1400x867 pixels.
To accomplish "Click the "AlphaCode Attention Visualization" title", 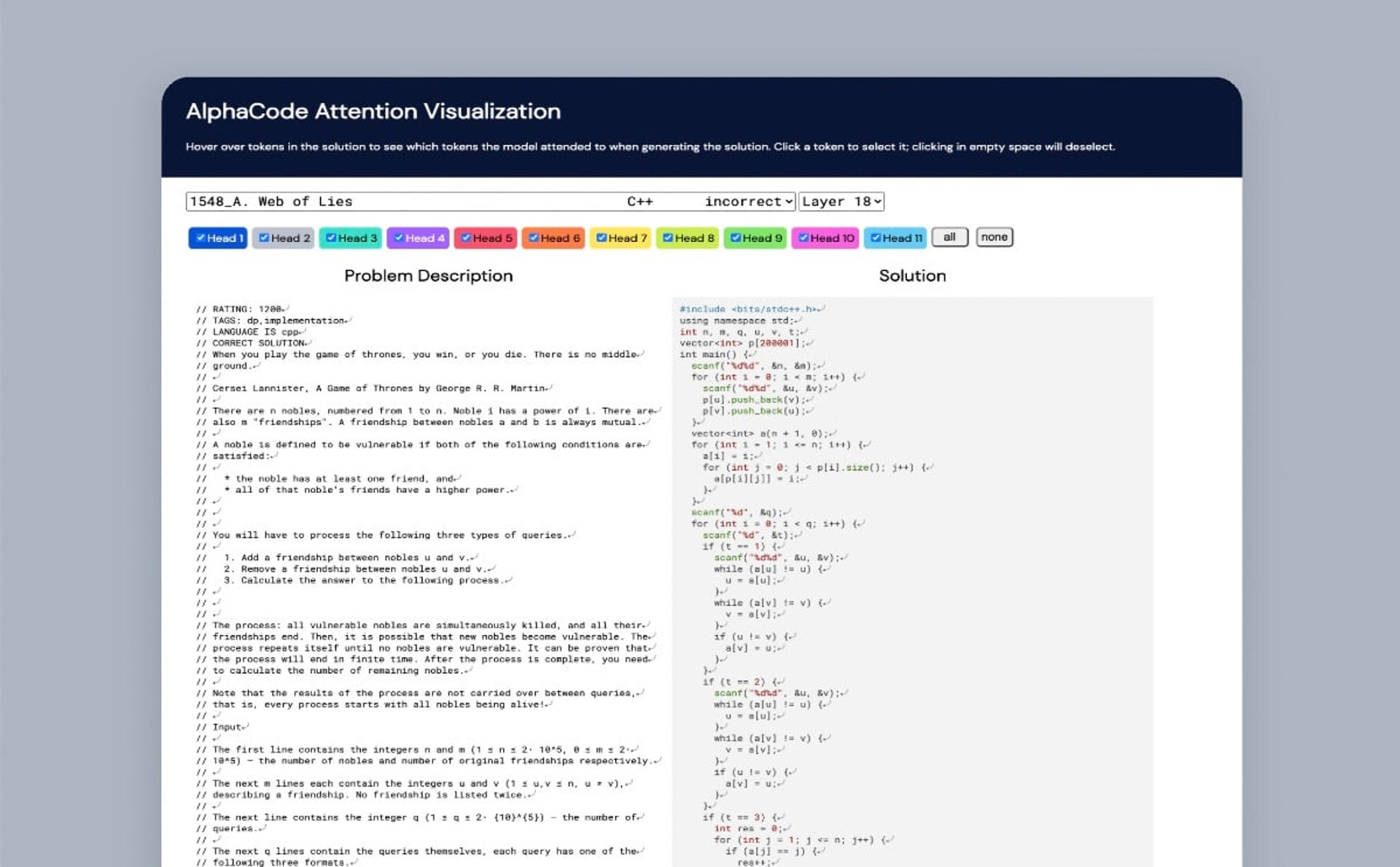I will click(x=373, y=111).
